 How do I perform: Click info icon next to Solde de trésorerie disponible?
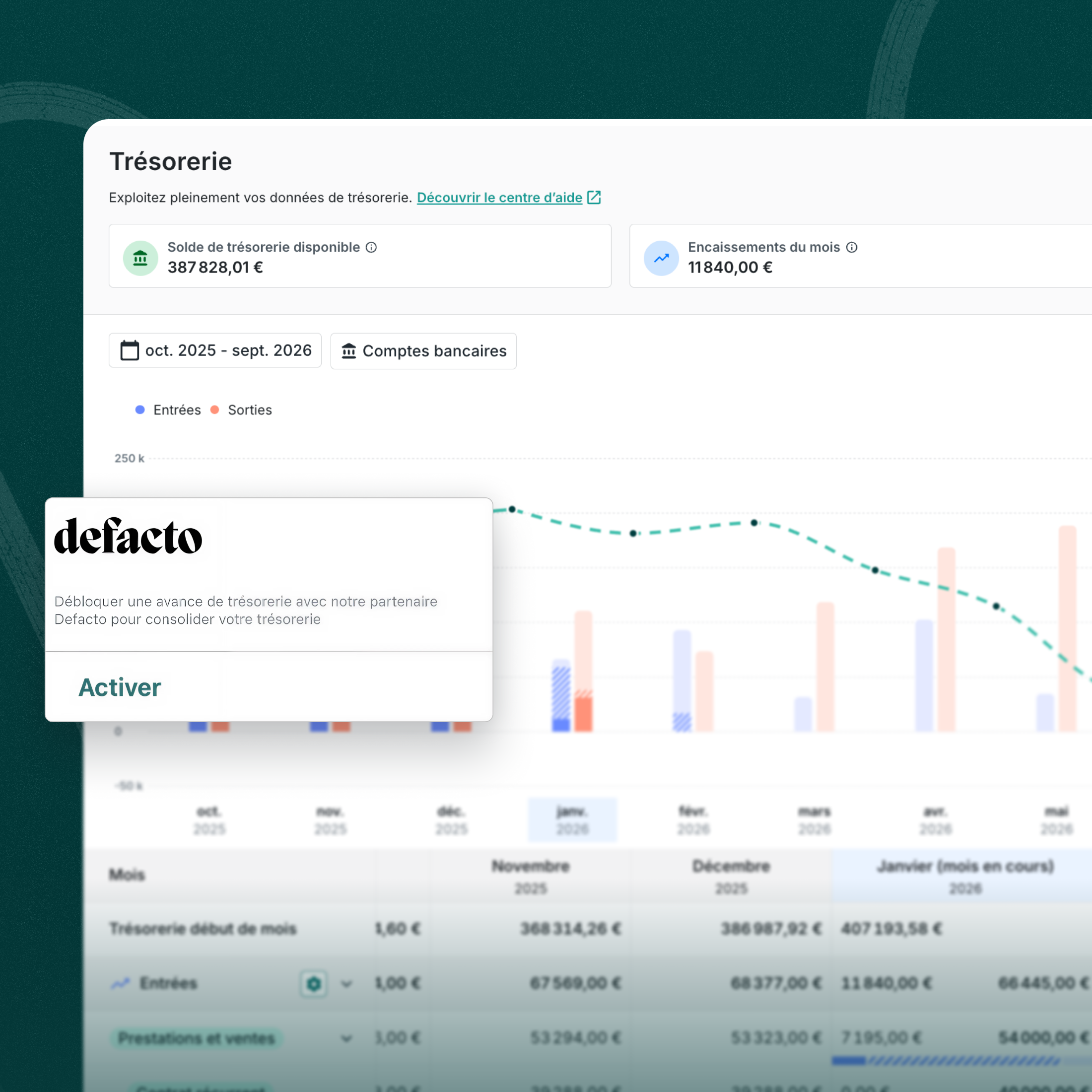371,247
